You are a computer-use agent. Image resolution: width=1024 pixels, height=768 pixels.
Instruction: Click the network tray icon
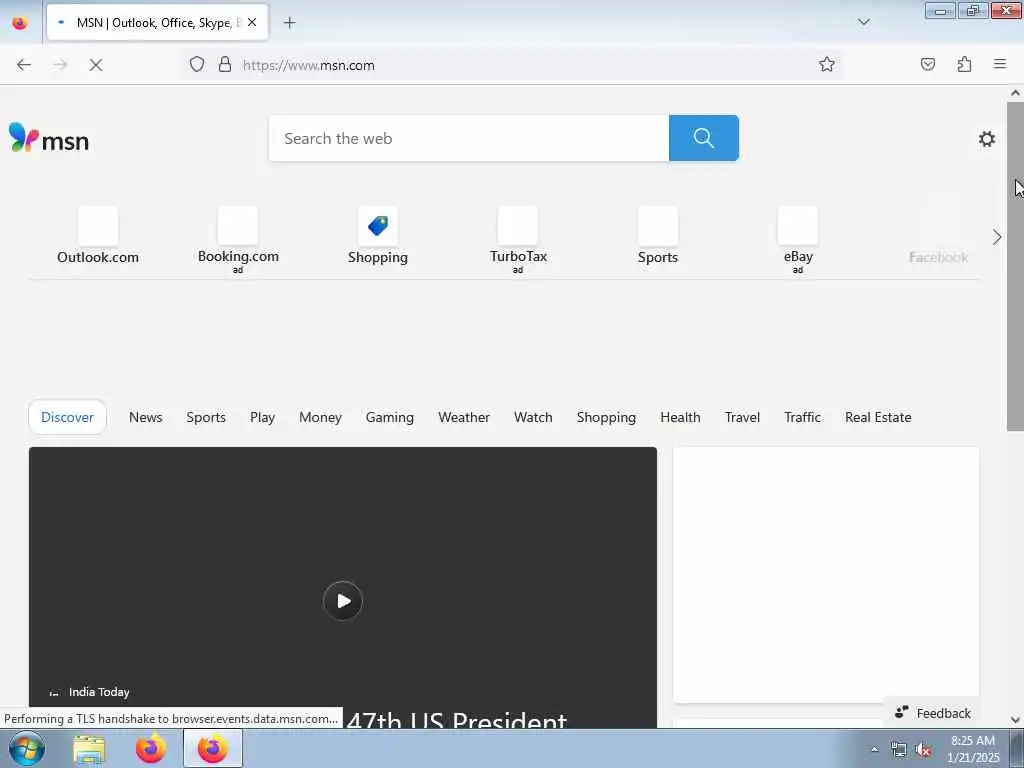point(899,750)
